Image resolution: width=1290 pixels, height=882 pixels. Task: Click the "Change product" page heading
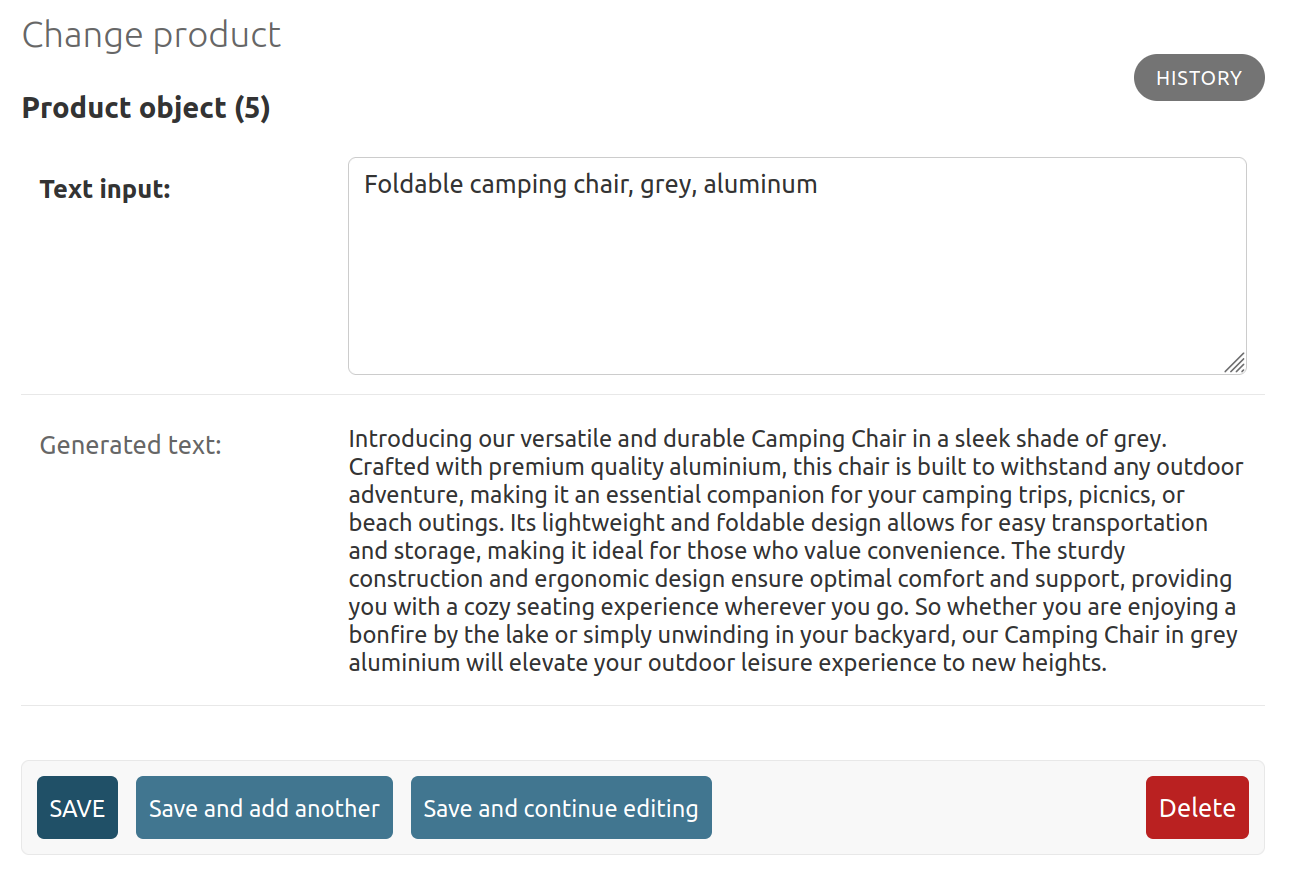[x=151, y=34]
